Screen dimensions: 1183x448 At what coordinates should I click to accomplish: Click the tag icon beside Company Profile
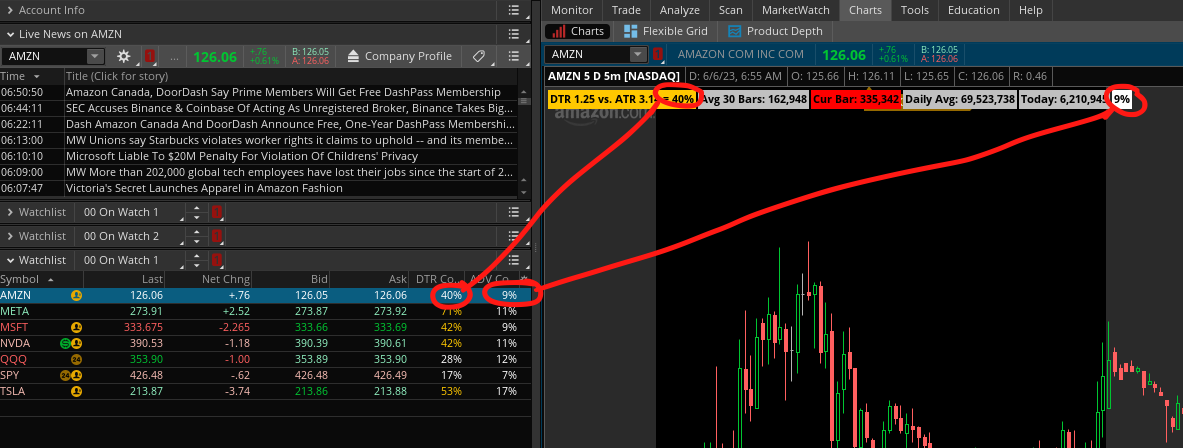[478, 57]
